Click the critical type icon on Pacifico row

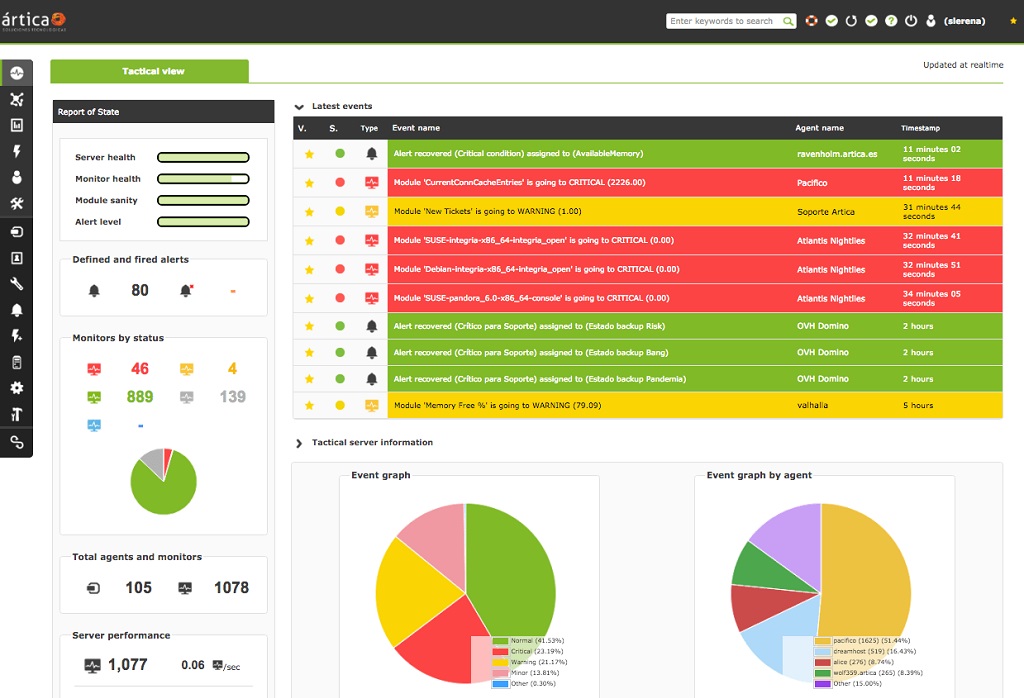(x=372, y=183)
